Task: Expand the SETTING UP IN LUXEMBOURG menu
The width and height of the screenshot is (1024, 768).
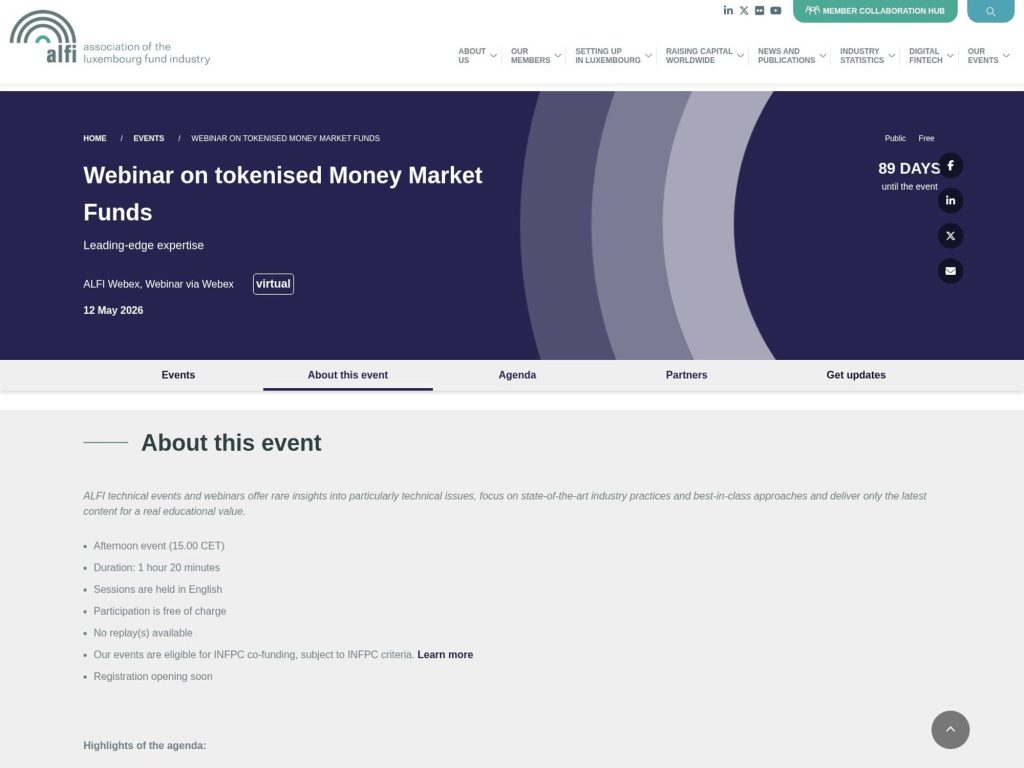Action: coord(612,55)
